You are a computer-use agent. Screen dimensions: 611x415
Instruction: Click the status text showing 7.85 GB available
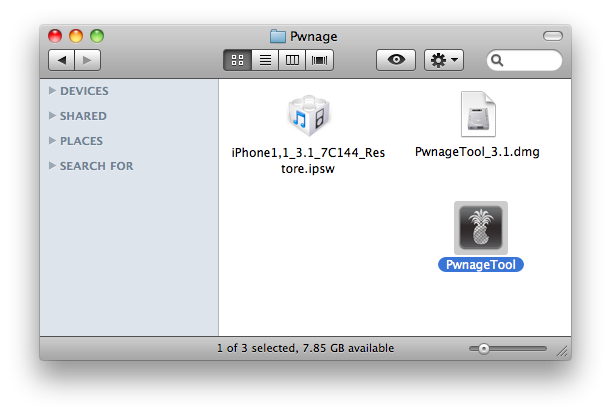tap(305, 348)
